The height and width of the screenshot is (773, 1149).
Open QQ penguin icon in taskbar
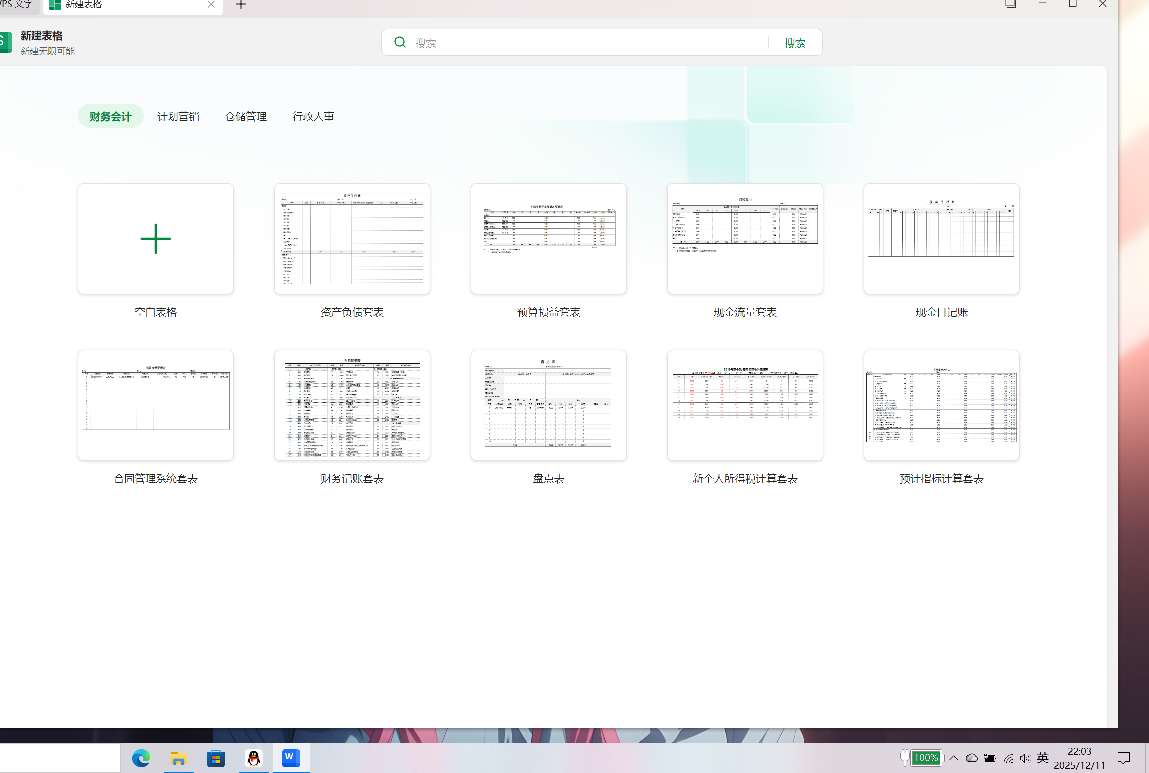pos(254,758)
